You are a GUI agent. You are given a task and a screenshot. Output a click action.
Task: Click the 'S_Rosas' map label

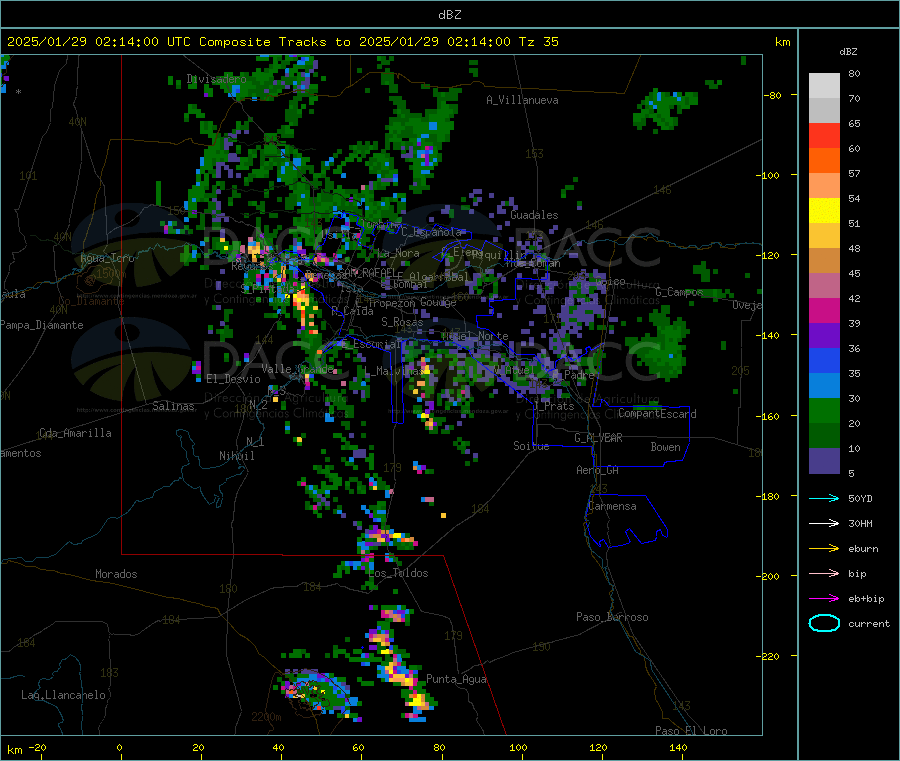(402, 322)
